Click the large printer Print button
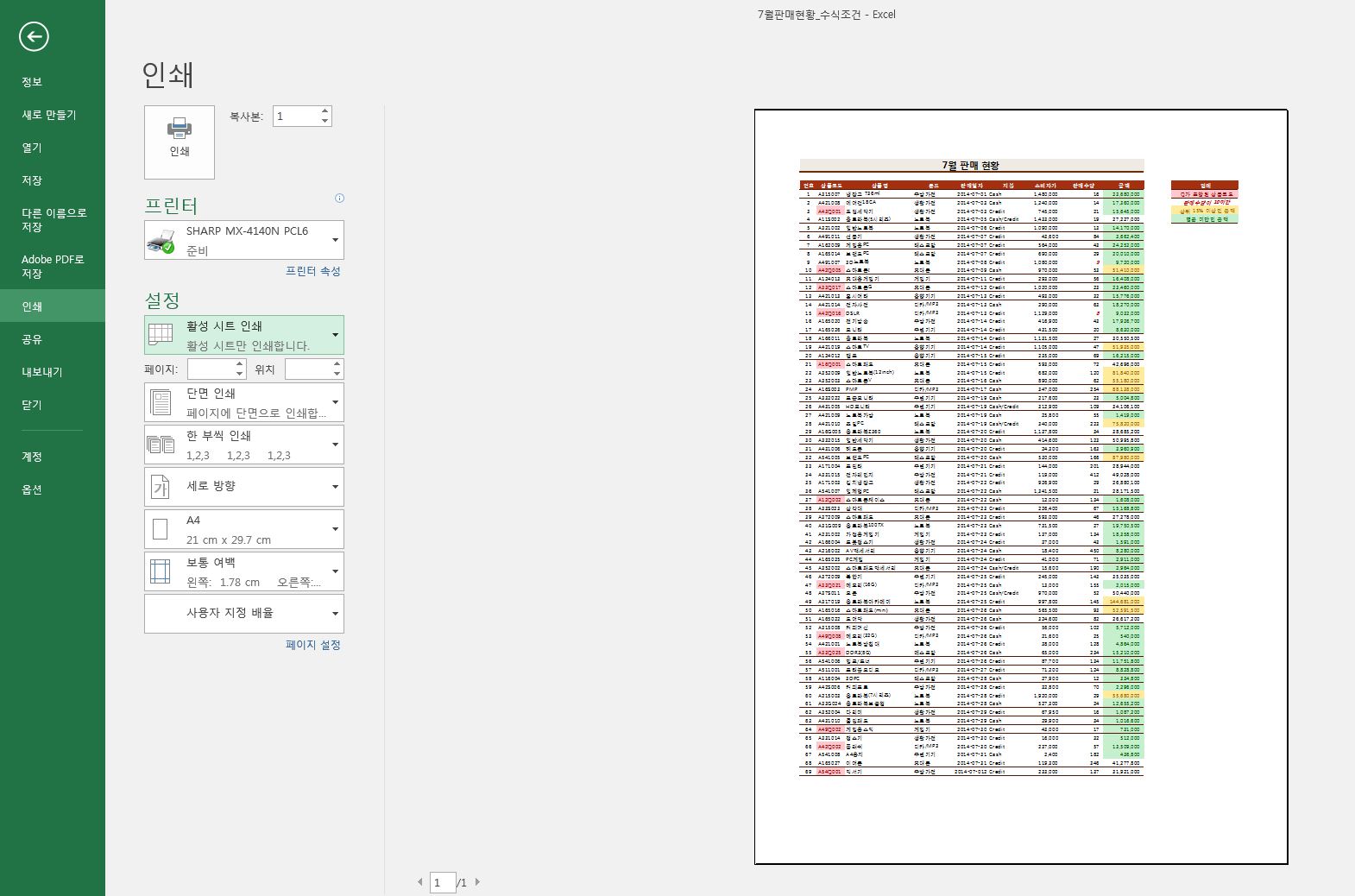Screen dimensions: 1355x896 (180, 142)
